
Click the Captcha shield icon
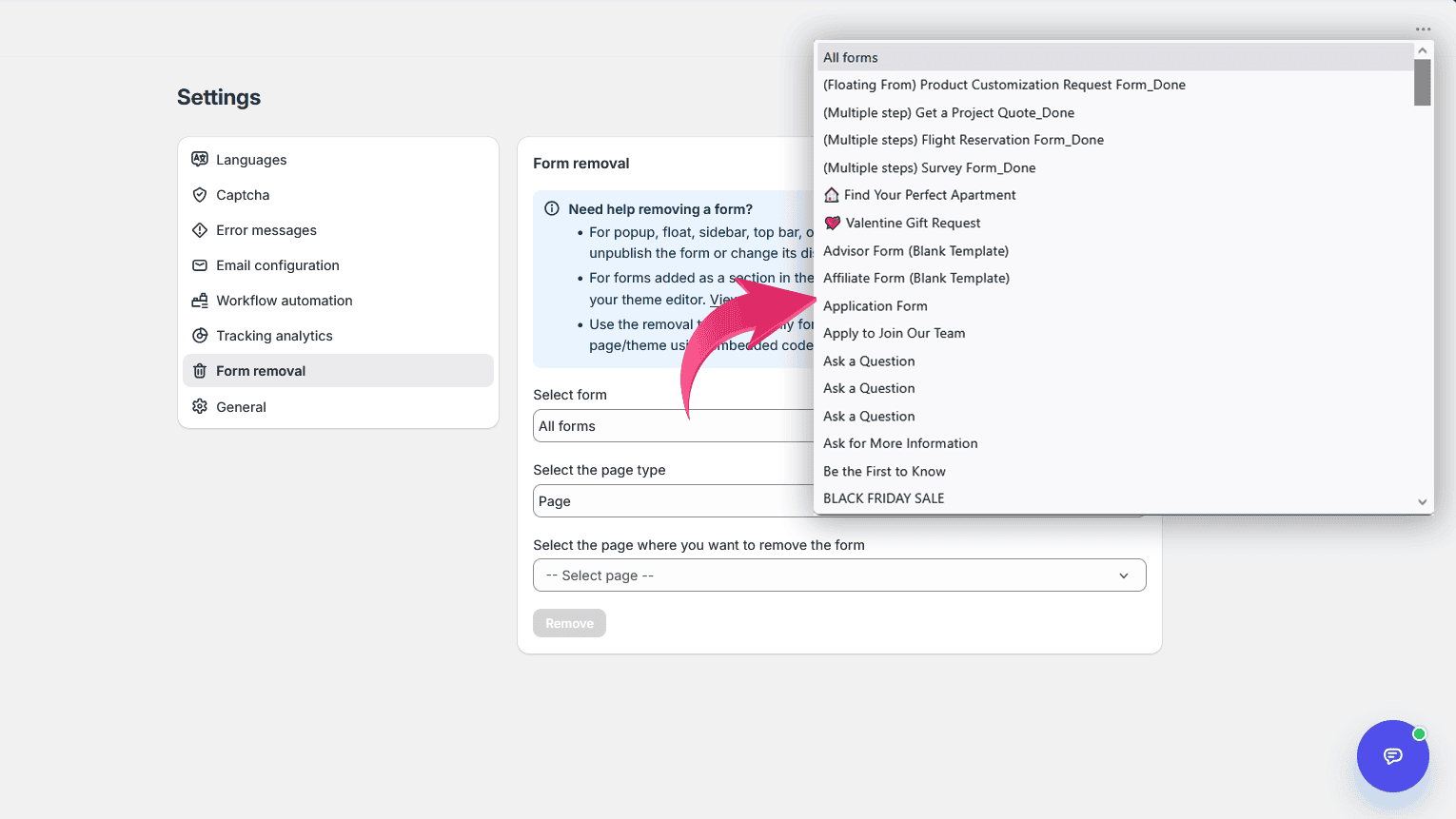pyautogui.click(x=200, y=194)
